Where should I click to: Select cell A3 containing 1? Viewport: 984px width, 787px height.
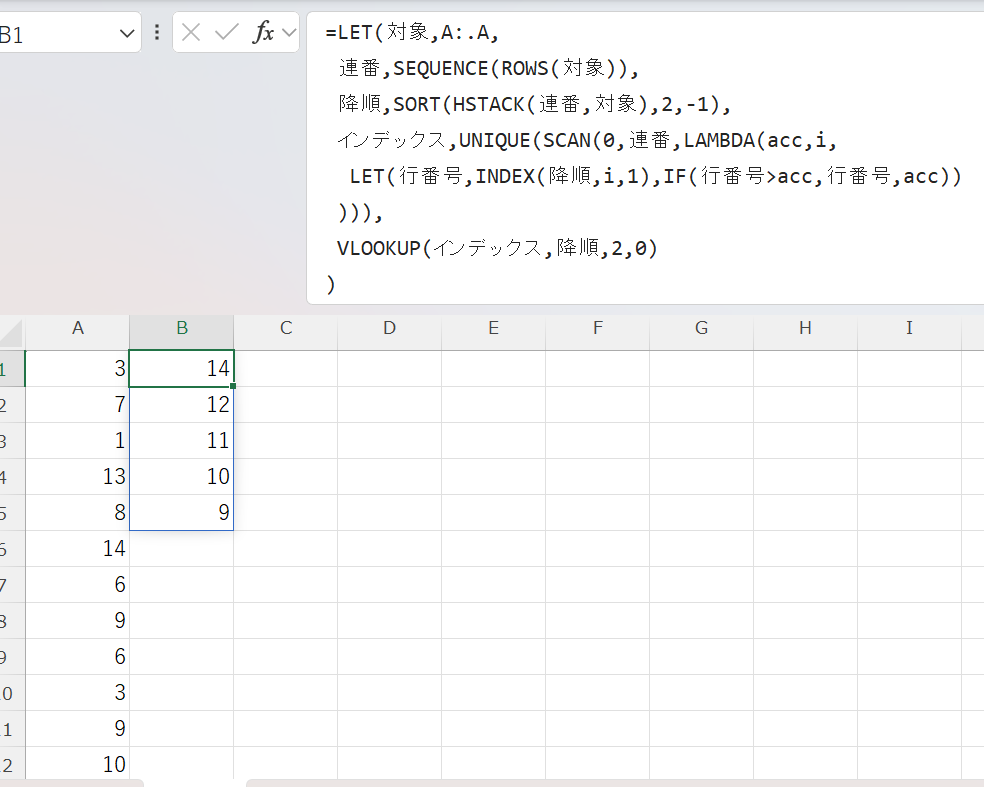77,441
